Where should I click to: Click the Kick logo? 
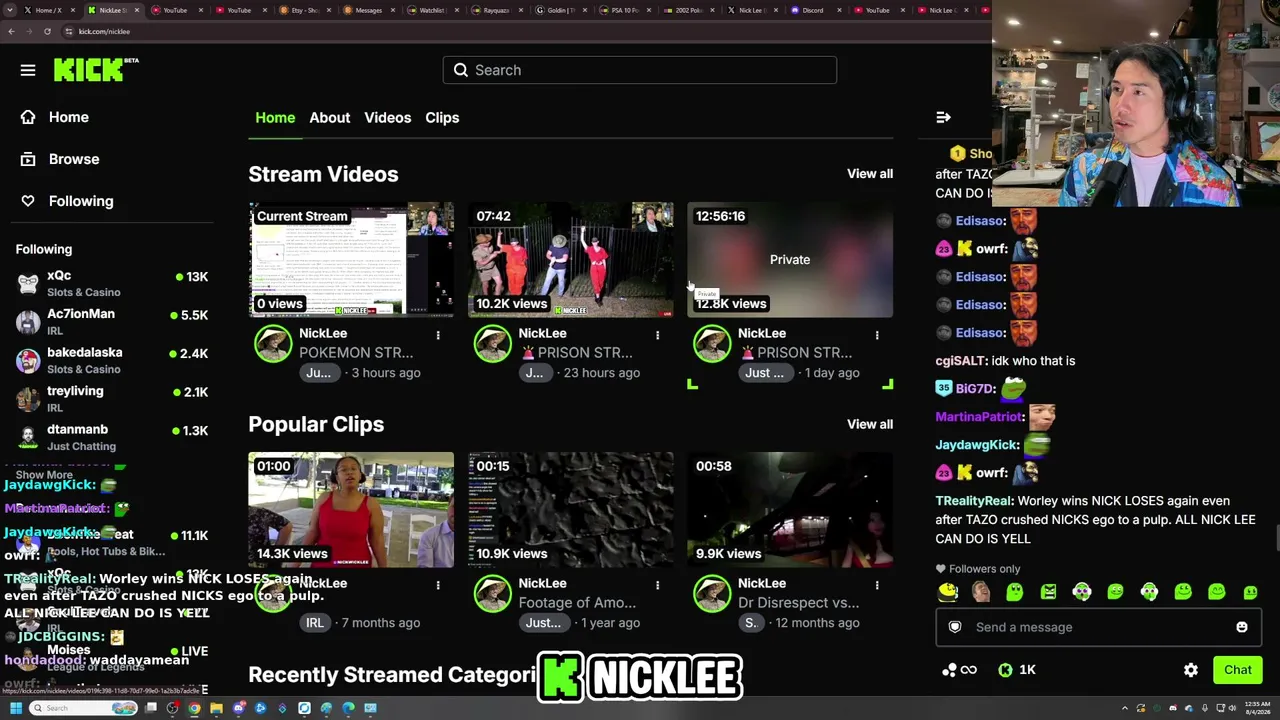96,69
